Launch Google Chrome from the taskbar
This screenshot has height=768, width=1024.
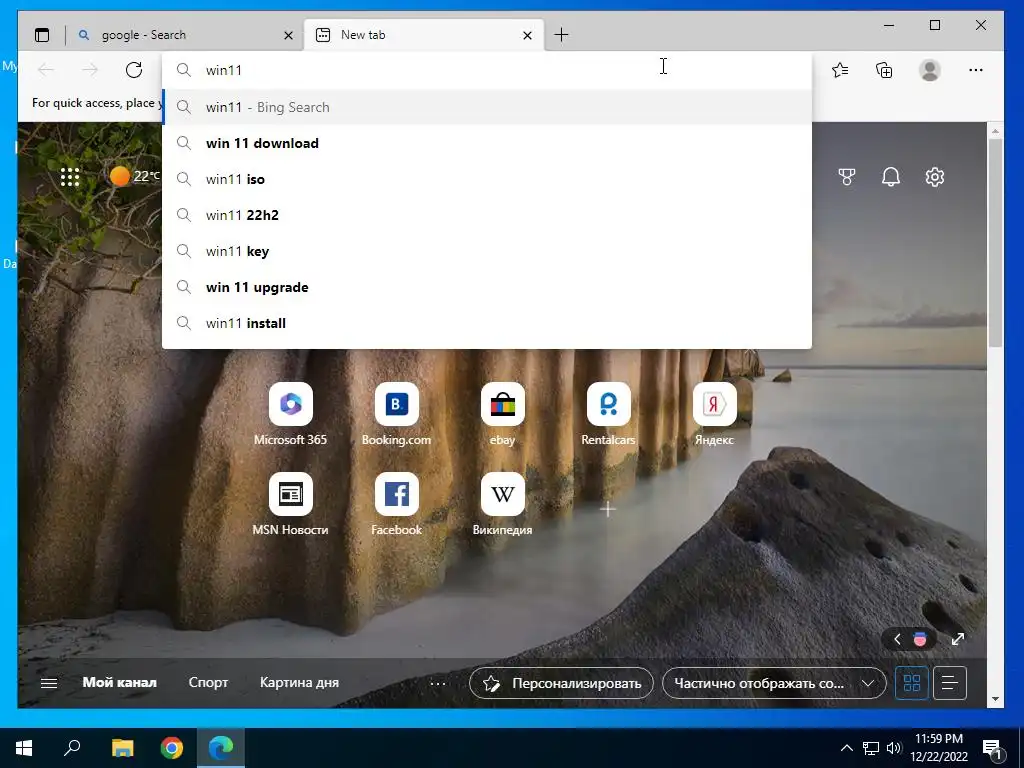[x=172, y=748]
